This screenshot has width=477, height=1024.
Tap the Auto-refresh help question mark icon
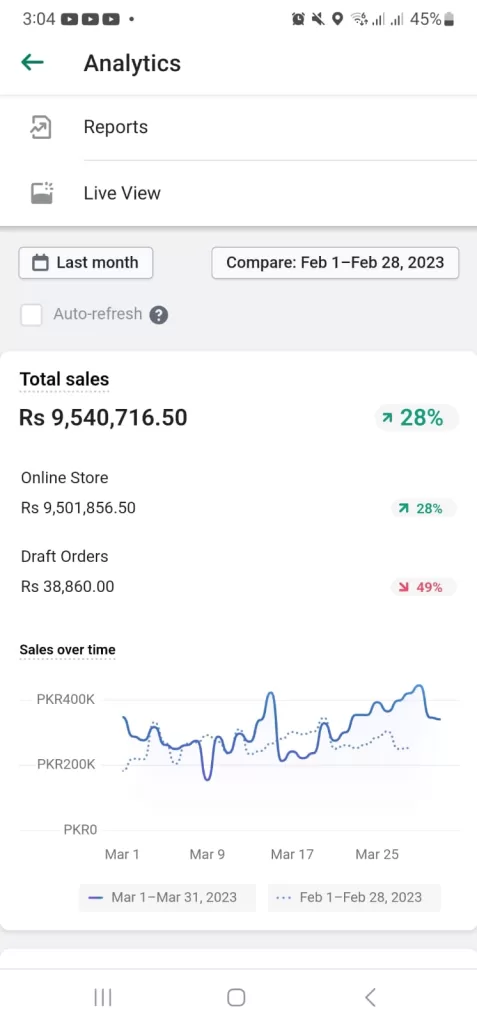pos(159,315)
